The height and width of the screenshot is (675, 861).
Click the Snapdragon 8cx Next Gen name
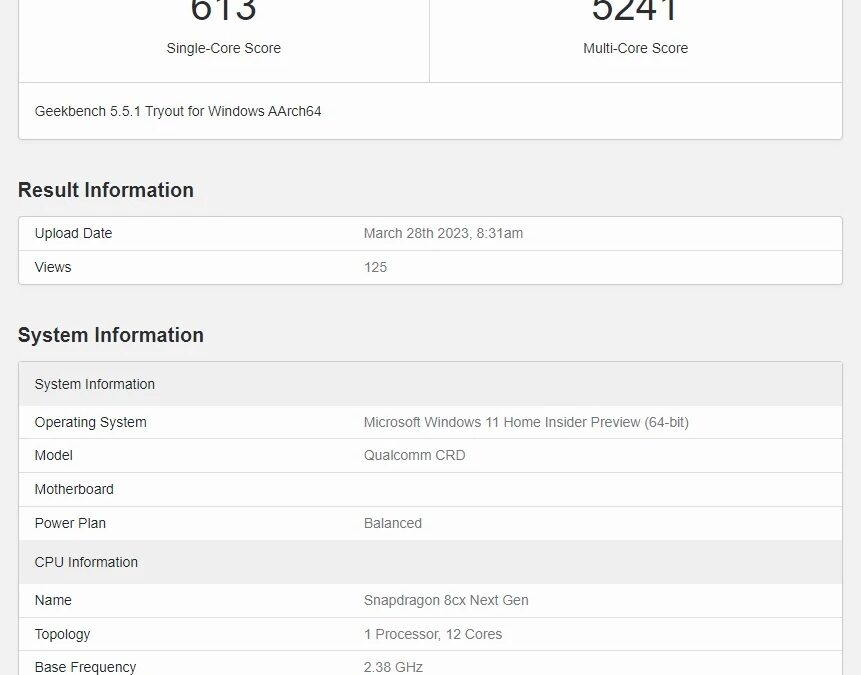click(446, 600)
